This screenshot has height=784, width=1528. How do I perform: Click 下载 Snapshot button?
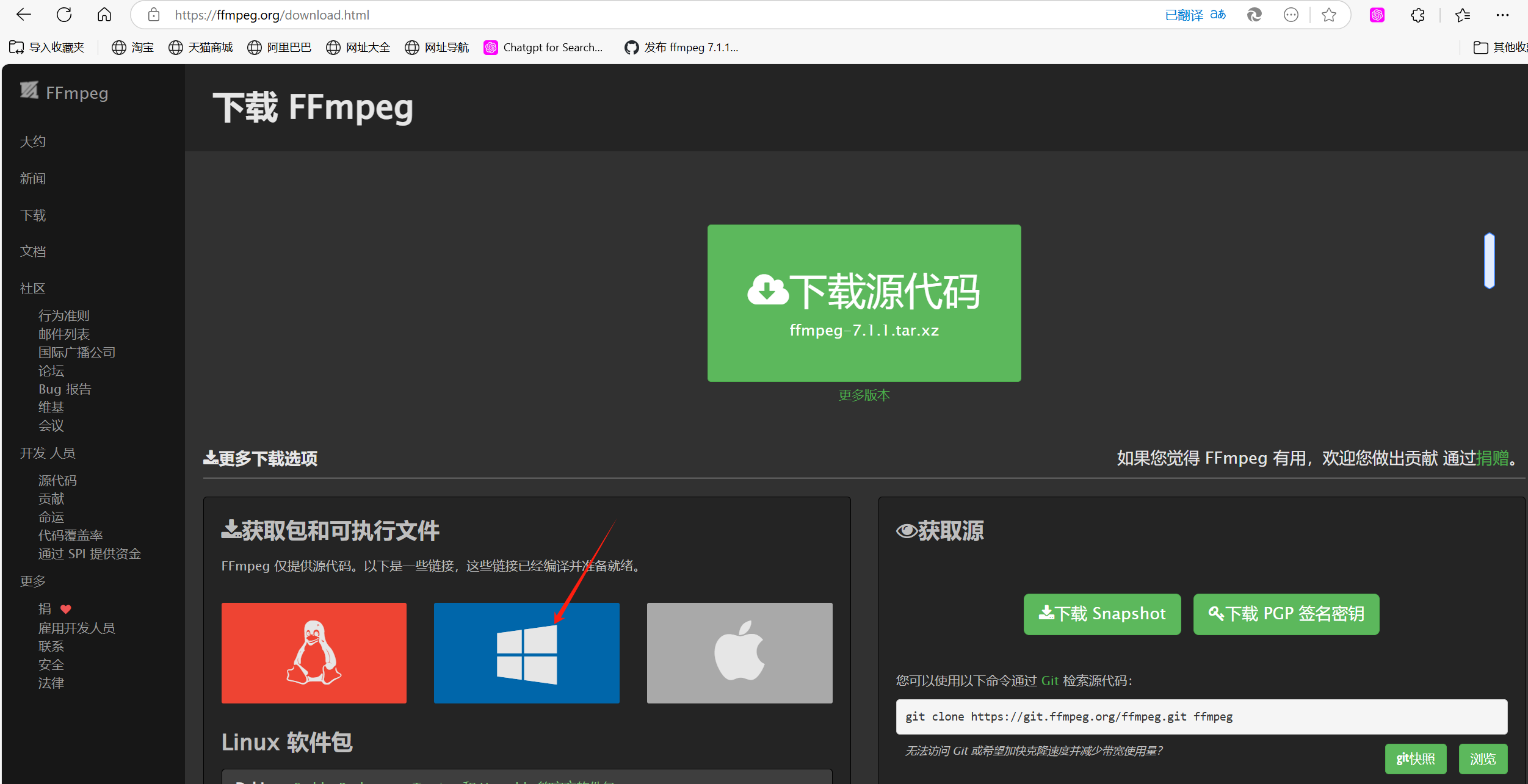[1102, 614]
